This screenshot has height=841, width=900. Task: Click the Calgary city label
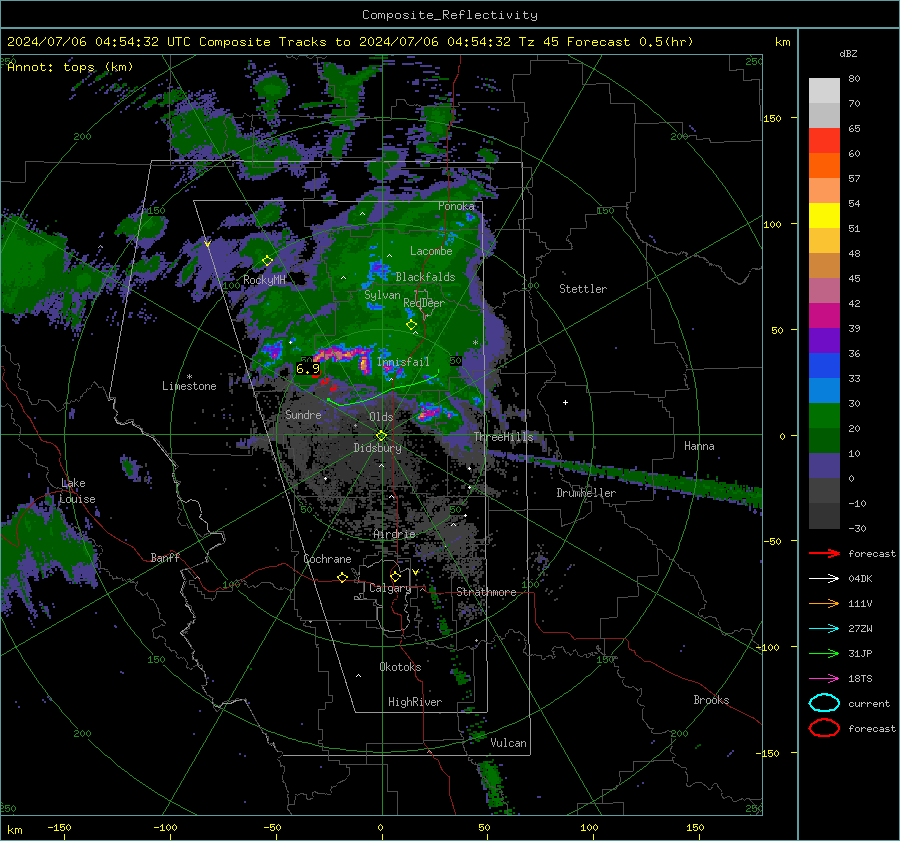(x=390, y=588)
